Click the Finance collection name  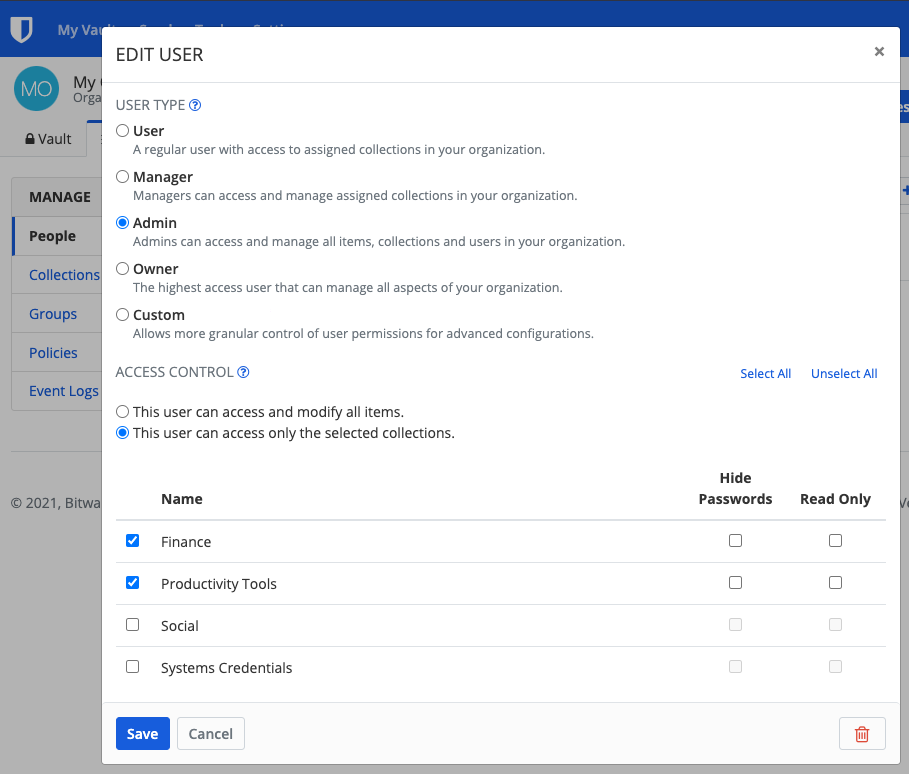pos(186,542)
